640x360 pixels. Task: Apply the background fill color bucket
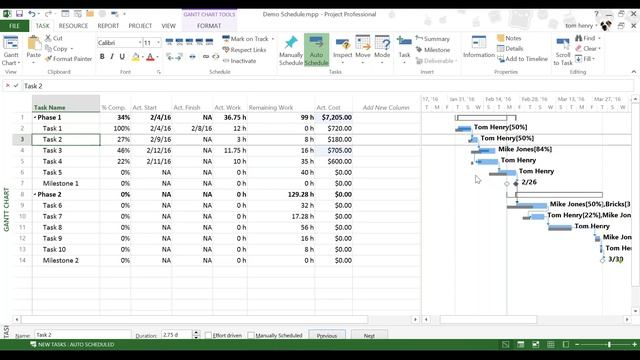point(136,57)
